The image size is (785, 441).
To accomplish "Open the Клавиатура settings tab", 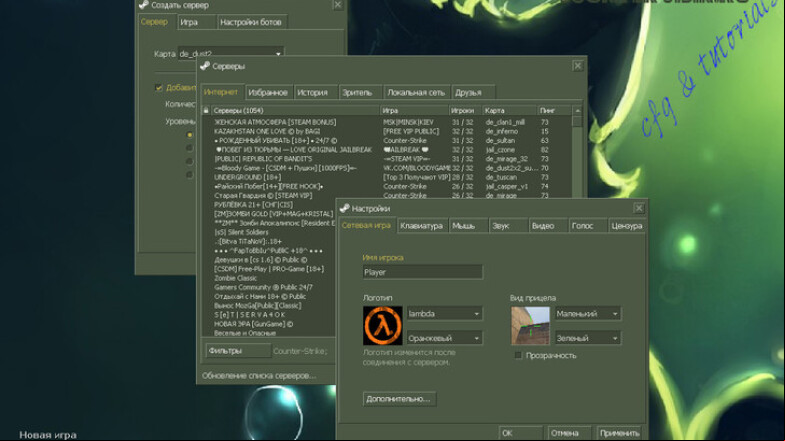I will tap(422, 226).
